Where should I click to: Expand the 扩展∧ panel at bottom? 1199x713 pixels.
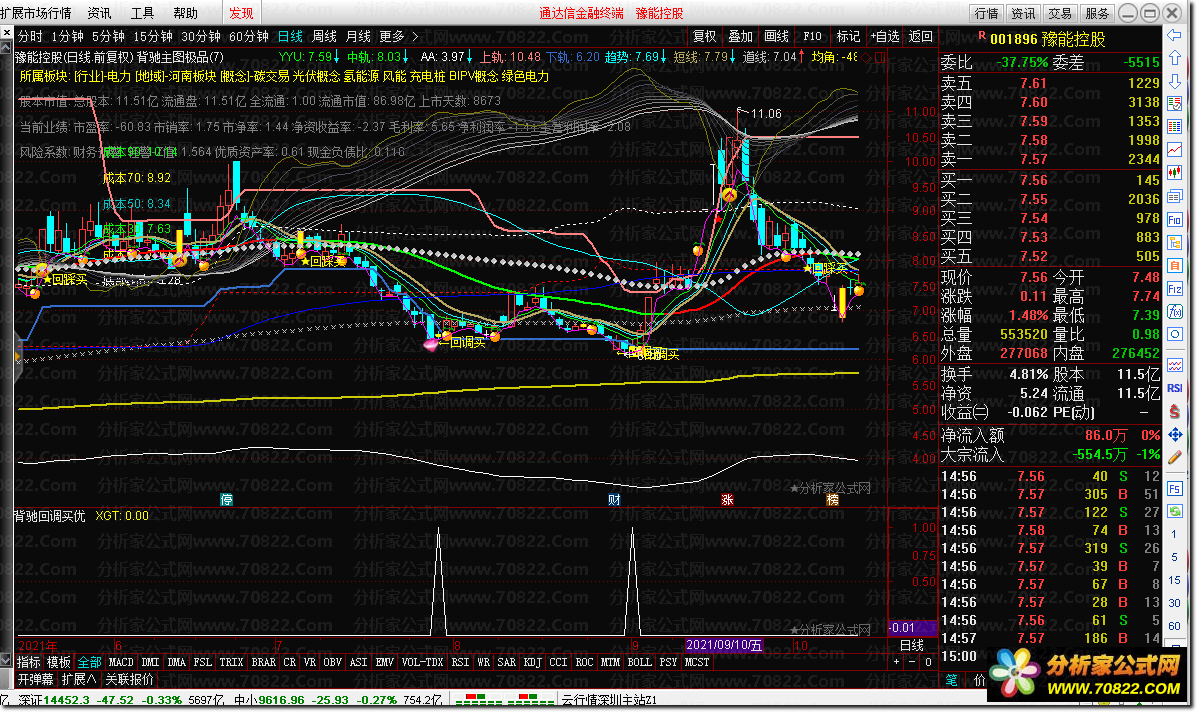click(x=79, y=679)
